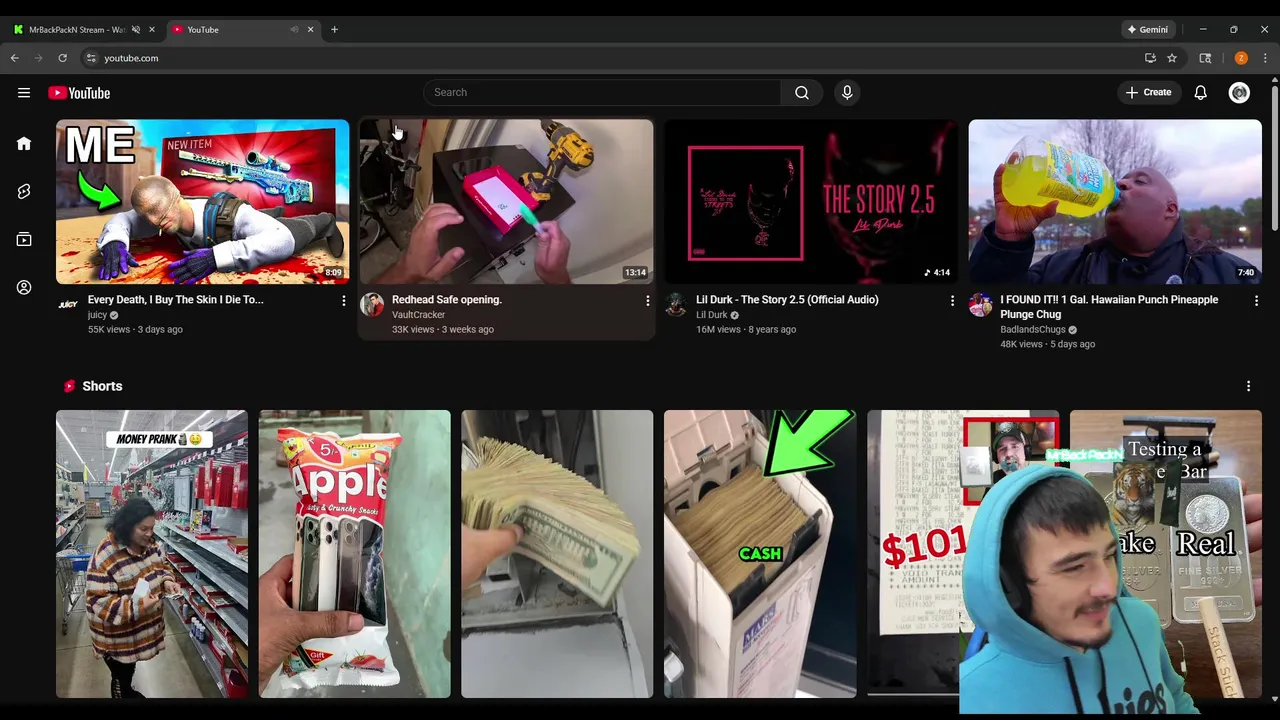Image resolution: width=1280 pixels, height=720 pixels.
Task: Open the side panel search icon in Chrome toolbar
Action: pyautogui.click(x=1205, y=58)
